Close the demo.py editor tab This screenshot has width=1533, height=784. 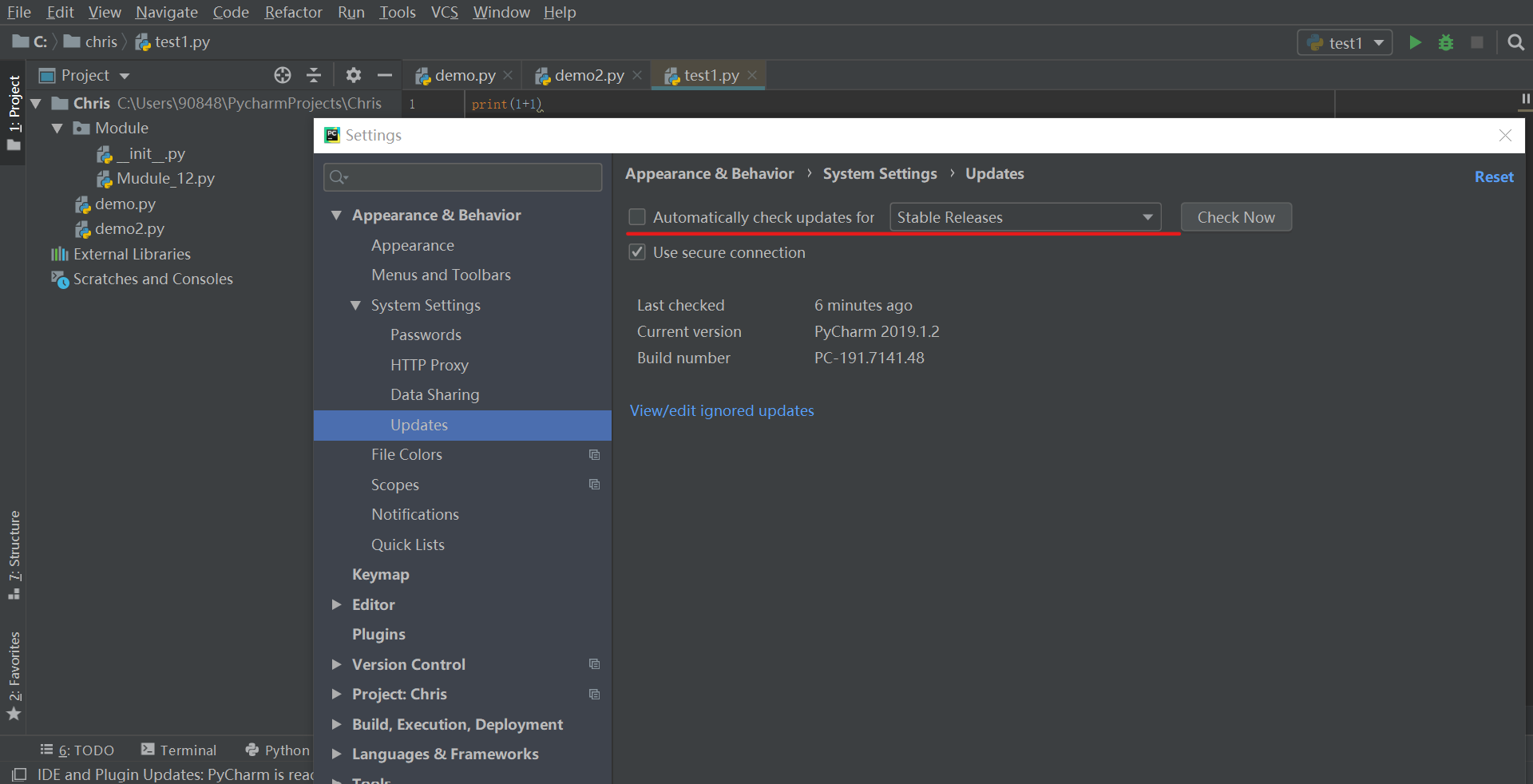tap(508, 75)
